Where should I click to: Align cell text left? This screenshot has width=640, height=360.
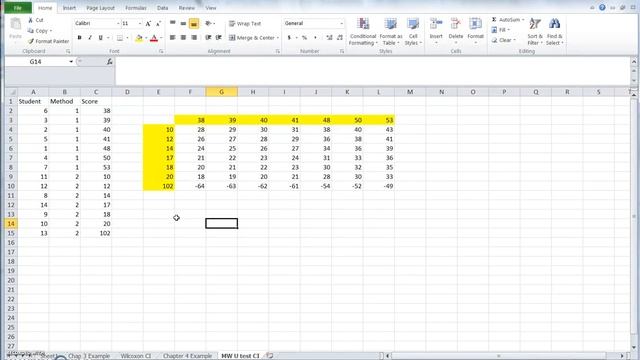click(173, 38)
